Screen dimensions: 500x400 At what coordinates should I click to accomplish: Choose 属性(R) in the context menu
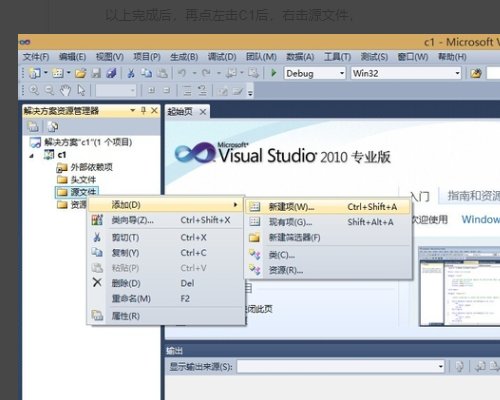pos(165,316)
